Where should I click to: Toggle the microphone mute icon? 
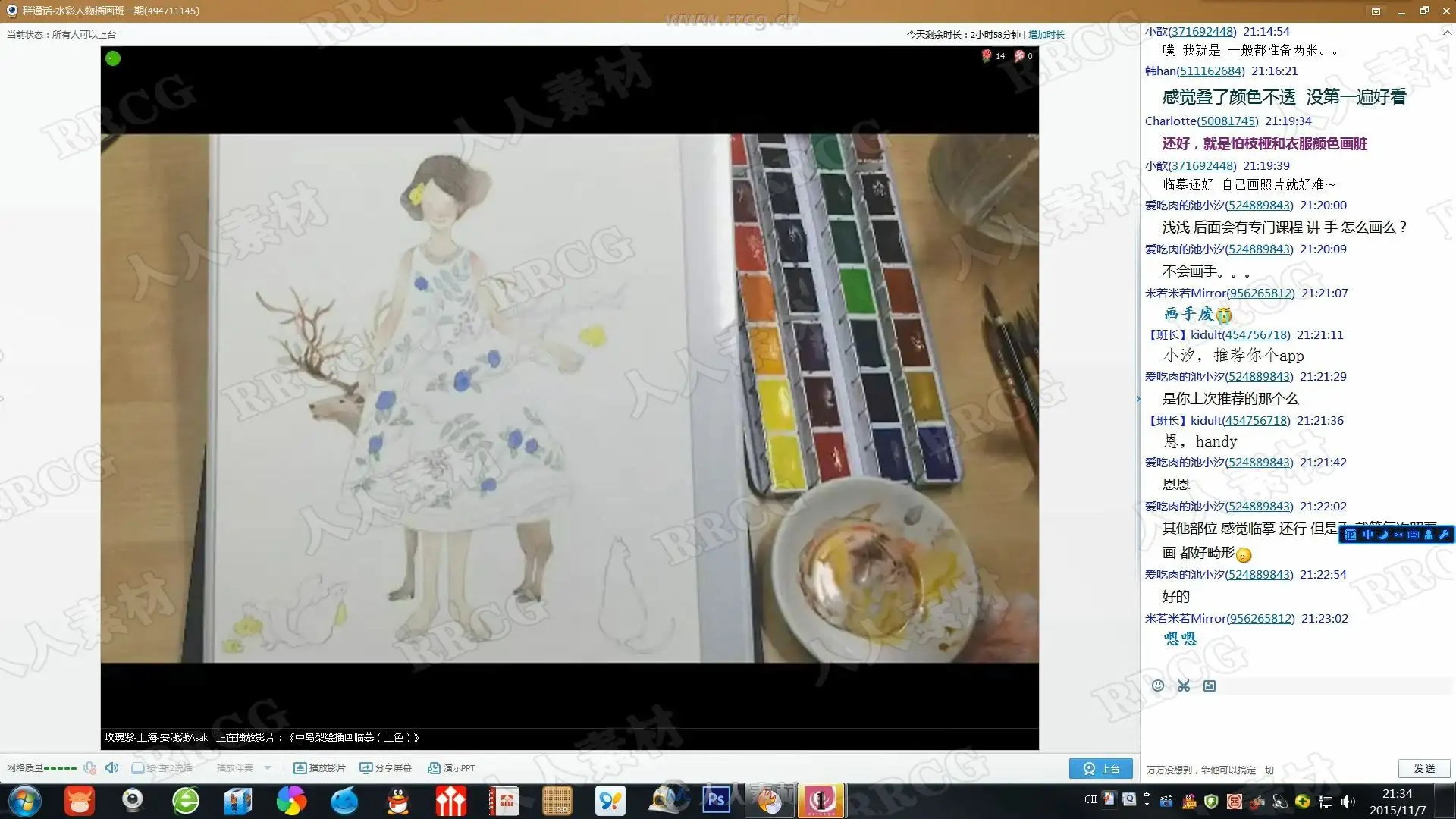point(89,767)
